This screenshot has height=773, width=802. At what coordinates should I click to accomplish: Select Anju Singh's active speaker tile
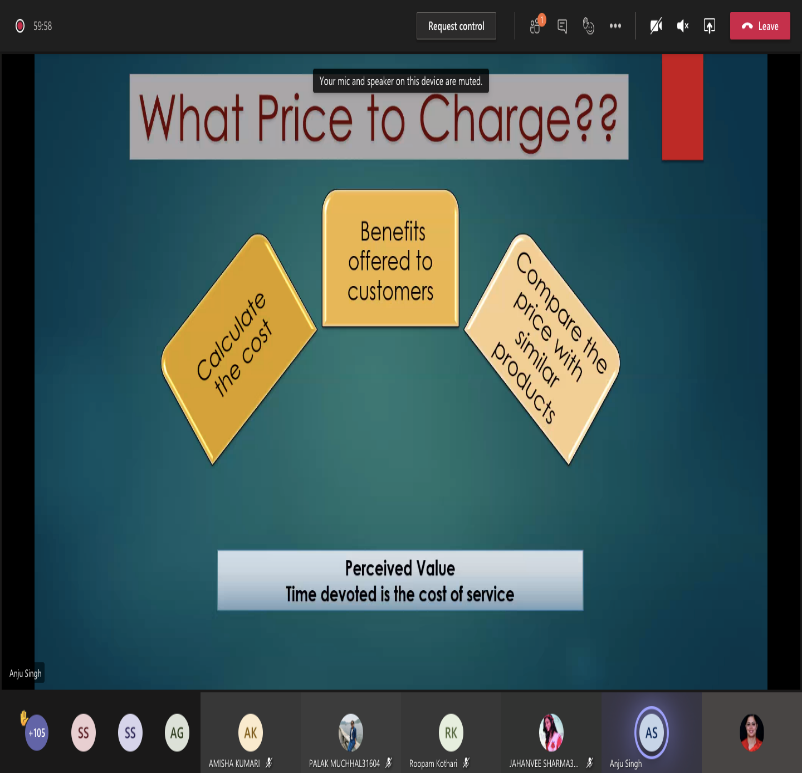651,732
